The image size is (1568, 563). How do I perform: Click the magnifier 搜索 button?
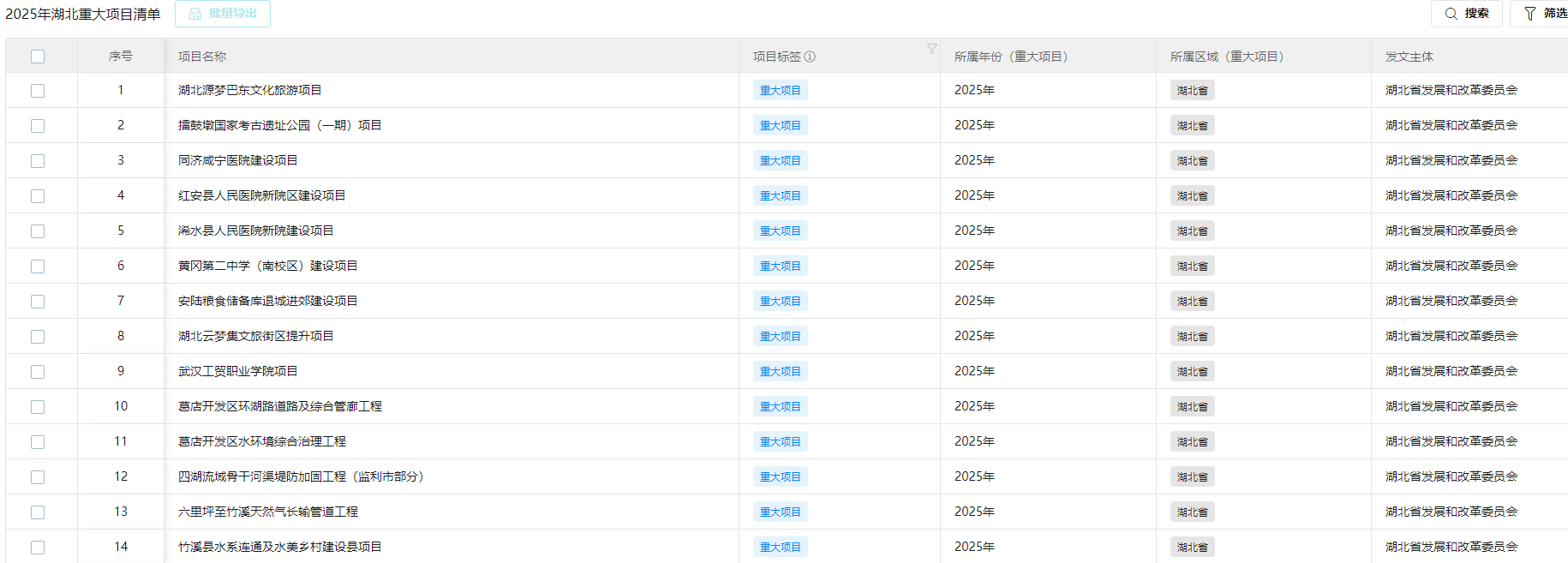[x=1466, y=14]
